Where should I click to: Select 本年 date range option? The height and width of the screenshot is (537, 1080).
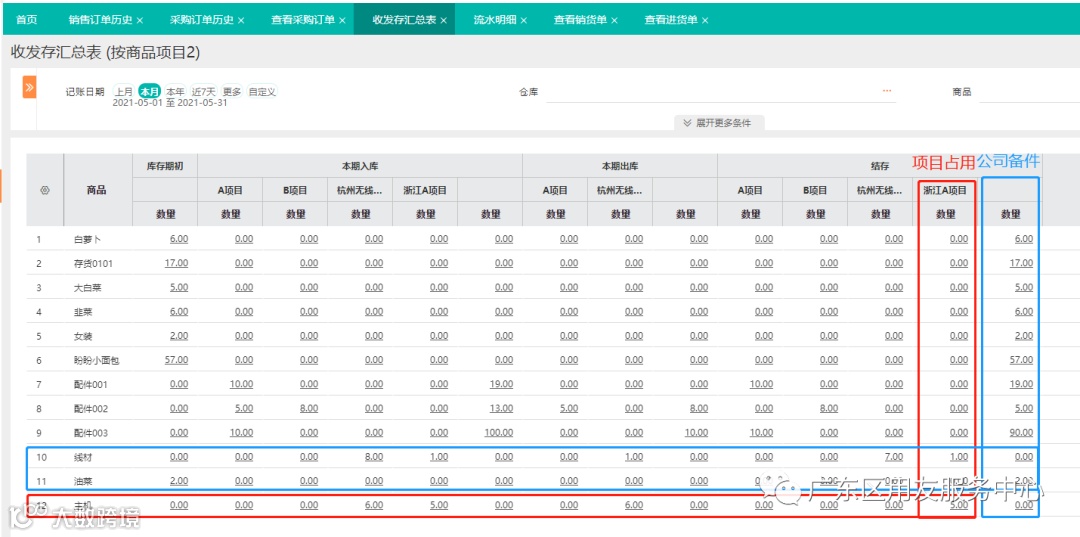pos(176,92)
